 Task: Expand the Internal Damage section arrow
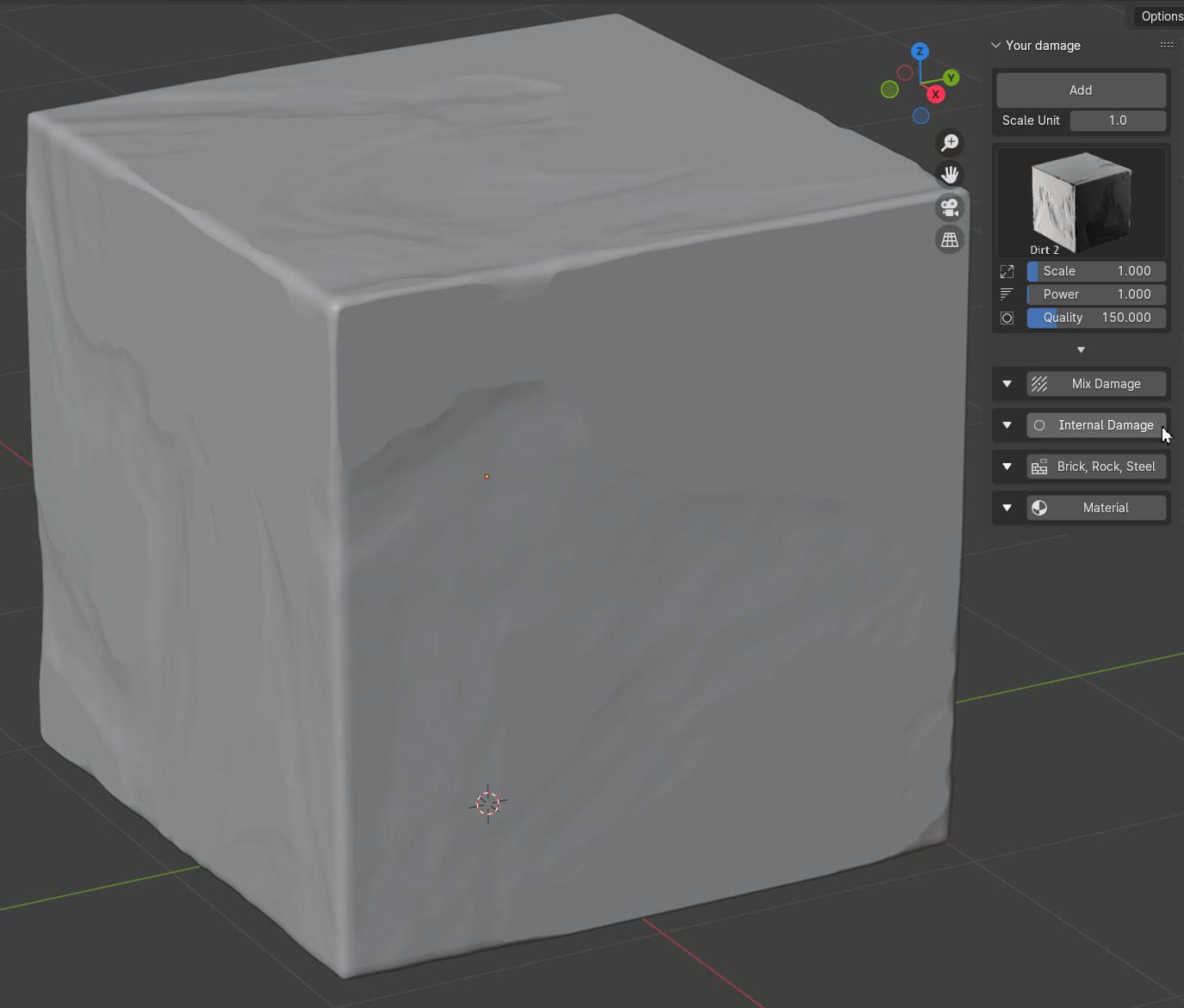pyautogui.click(x=1007, y=425)
